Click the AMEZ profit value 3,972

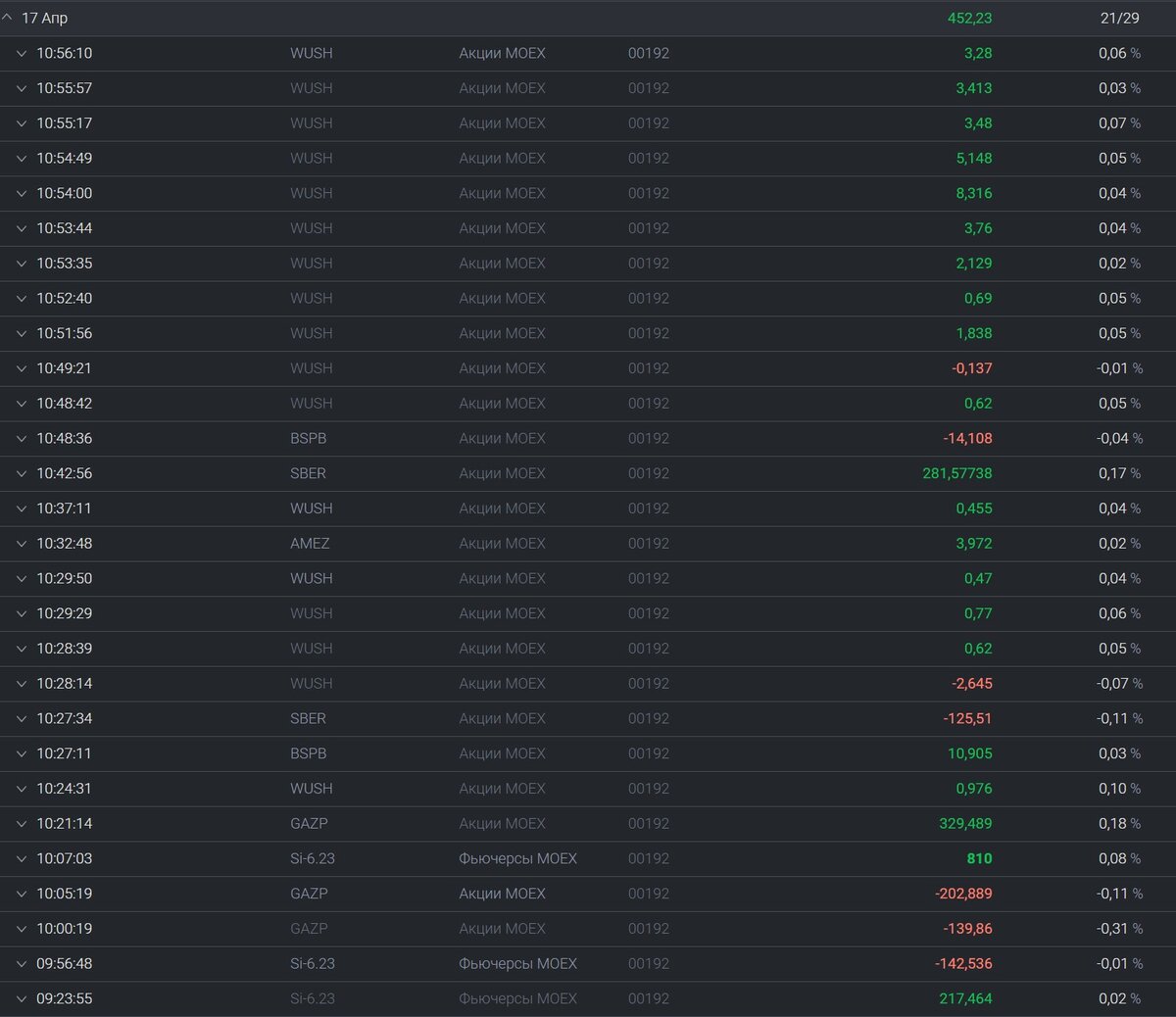tap(974, 544)
